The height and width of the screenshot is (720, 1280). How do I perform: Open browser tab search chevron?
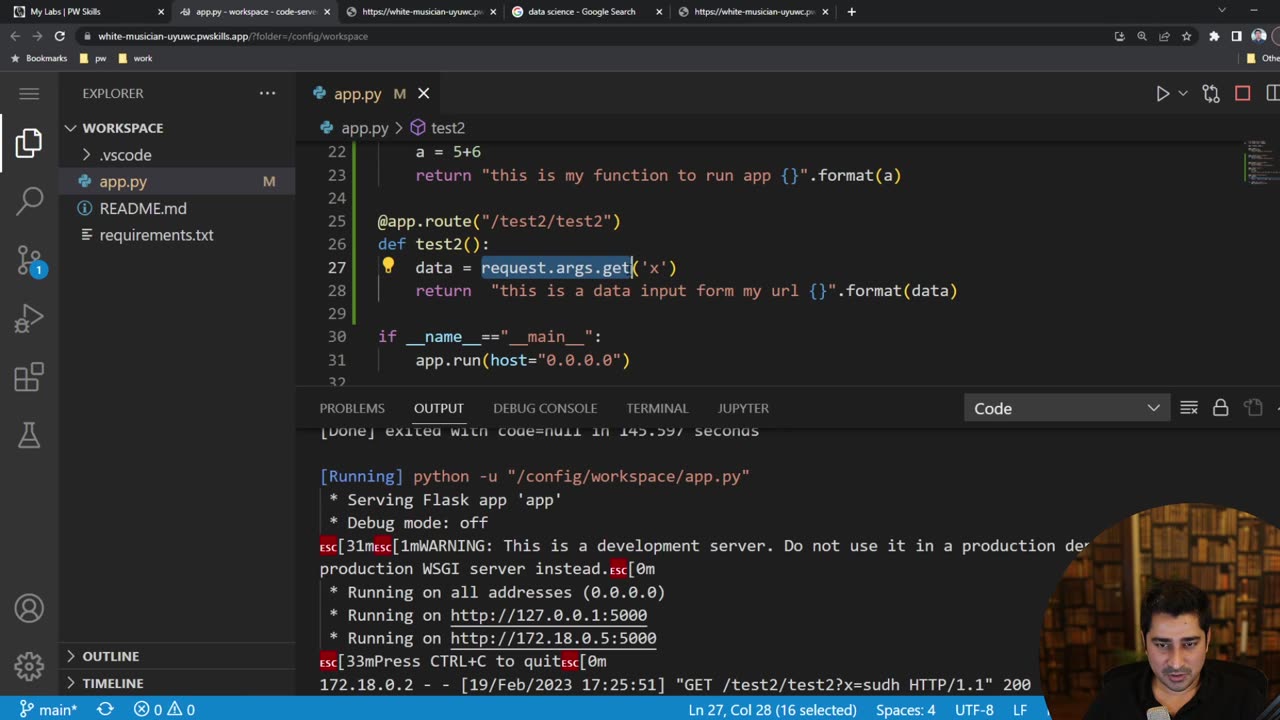(x=1221, y=10)
